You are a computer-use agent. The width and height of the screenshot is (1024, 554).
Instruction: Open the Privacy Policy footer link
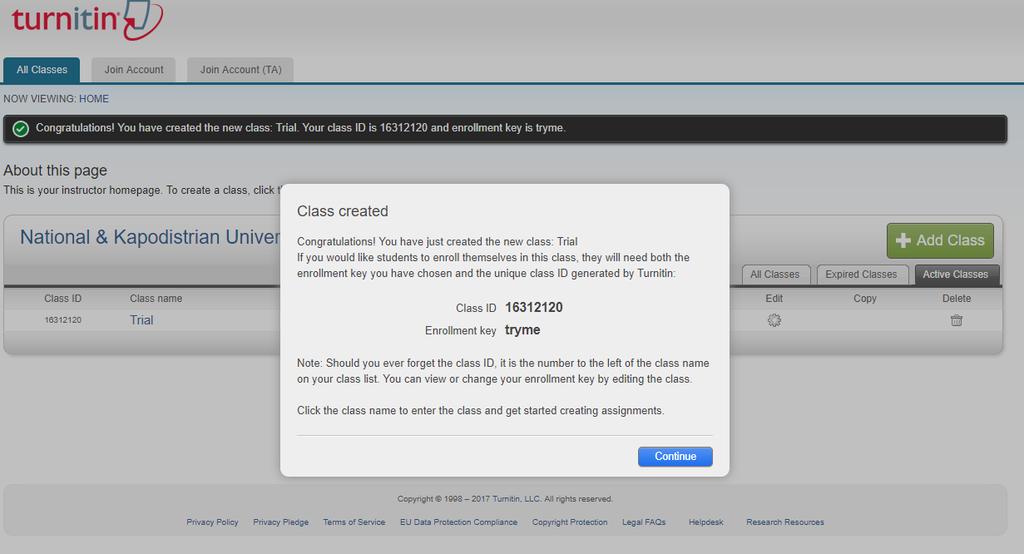tap(212, 522)
